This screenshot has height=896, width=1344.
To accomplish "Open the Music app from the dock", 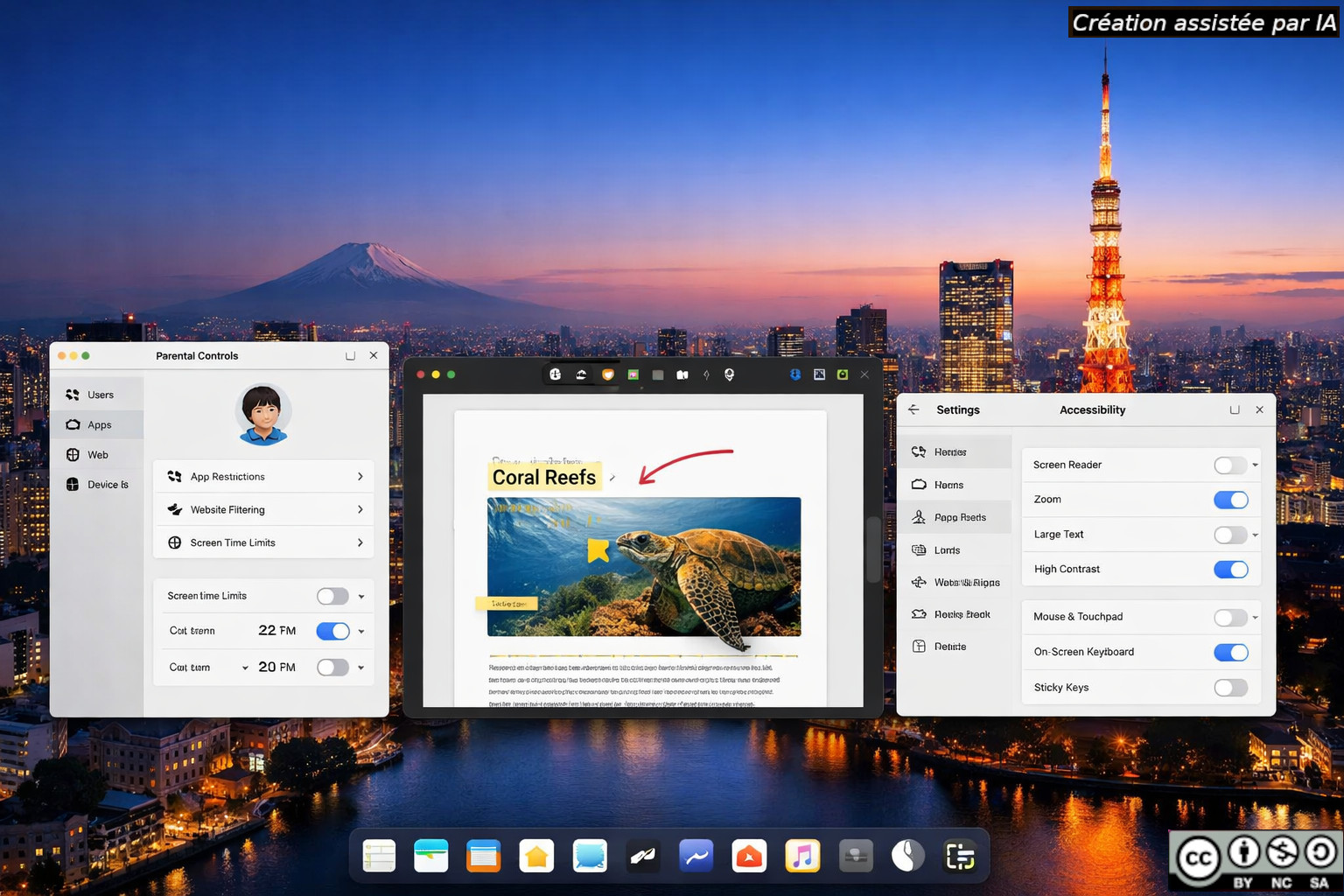I will pos(802,856).
